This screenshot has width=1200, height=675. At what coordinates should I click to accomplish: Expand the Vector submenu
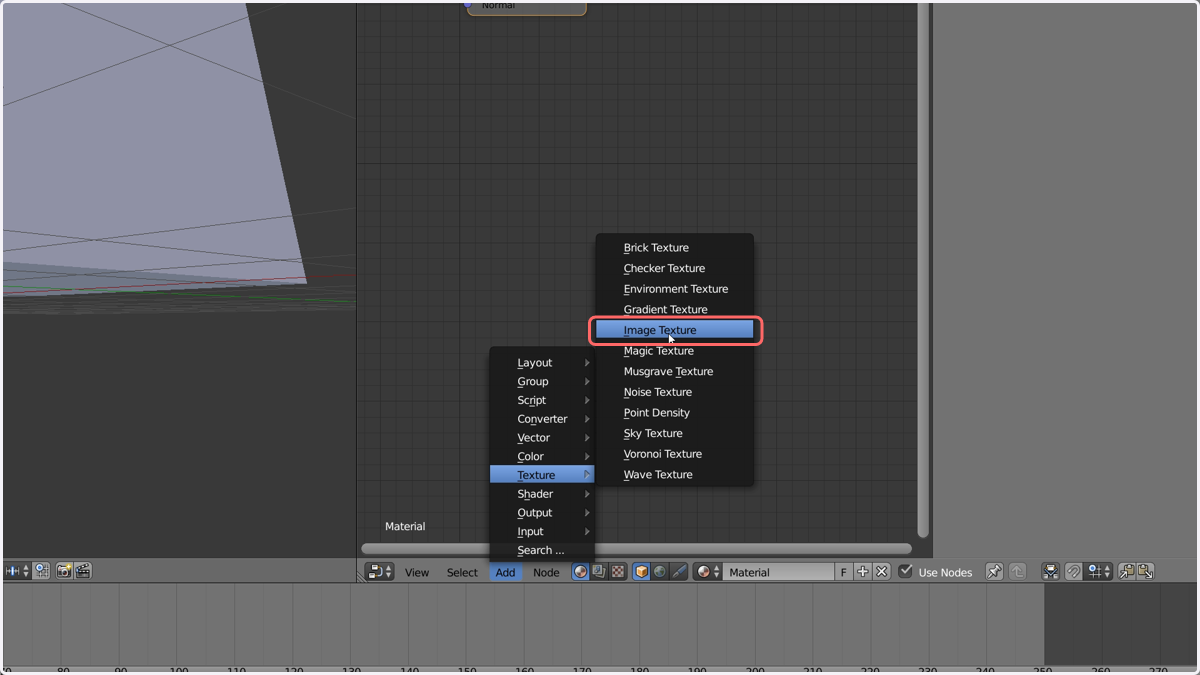click(542, 438)
